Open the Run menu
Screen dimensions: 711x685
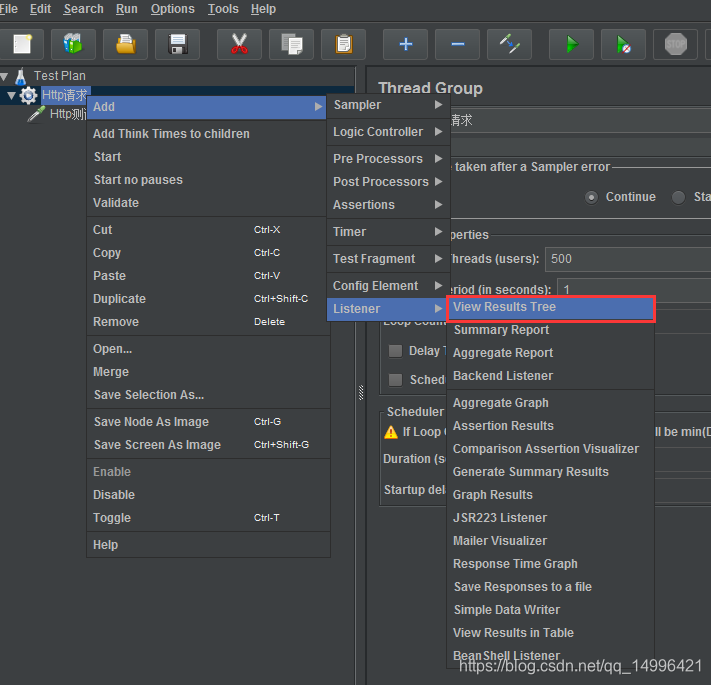click(127, 9)
